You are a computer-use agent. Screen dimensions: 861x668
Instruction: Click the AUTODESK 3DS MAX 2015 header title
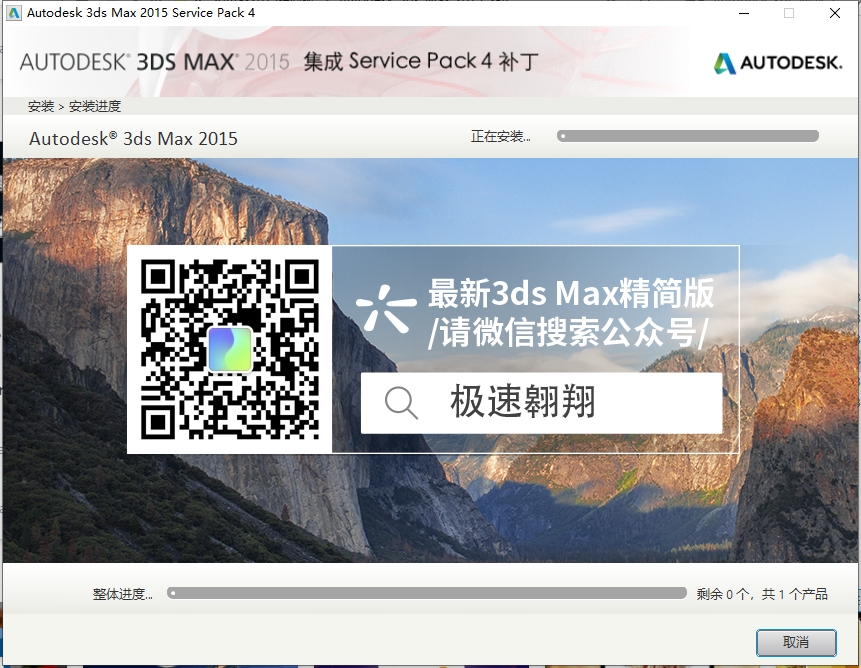tap(154, 62)
